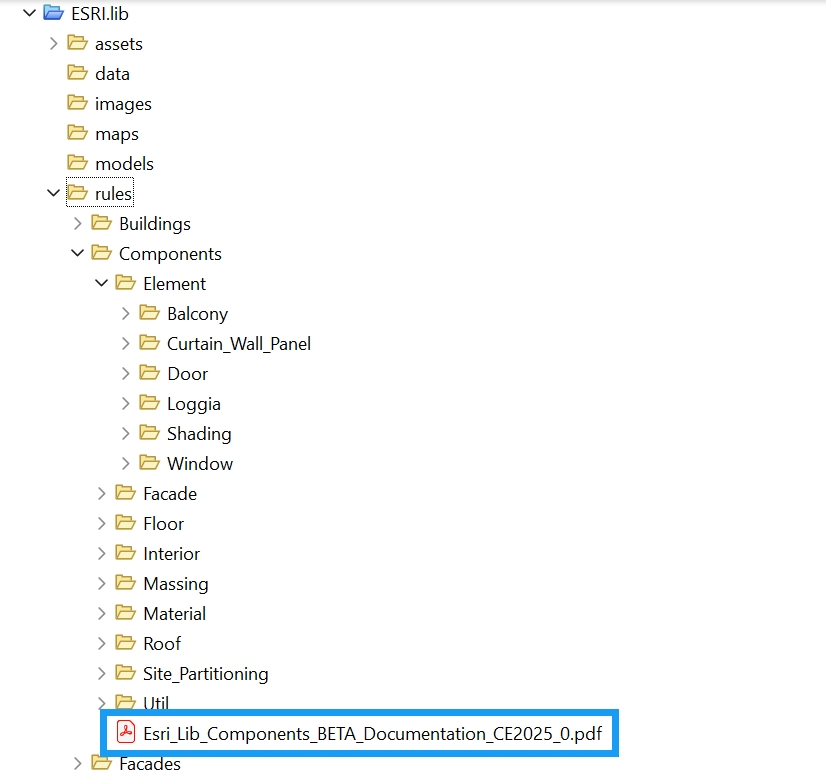Image resolution: width=826 pixels, height=778 pixels.
Task: Select the Massing folder label
Action: click(x=176, y=584)
